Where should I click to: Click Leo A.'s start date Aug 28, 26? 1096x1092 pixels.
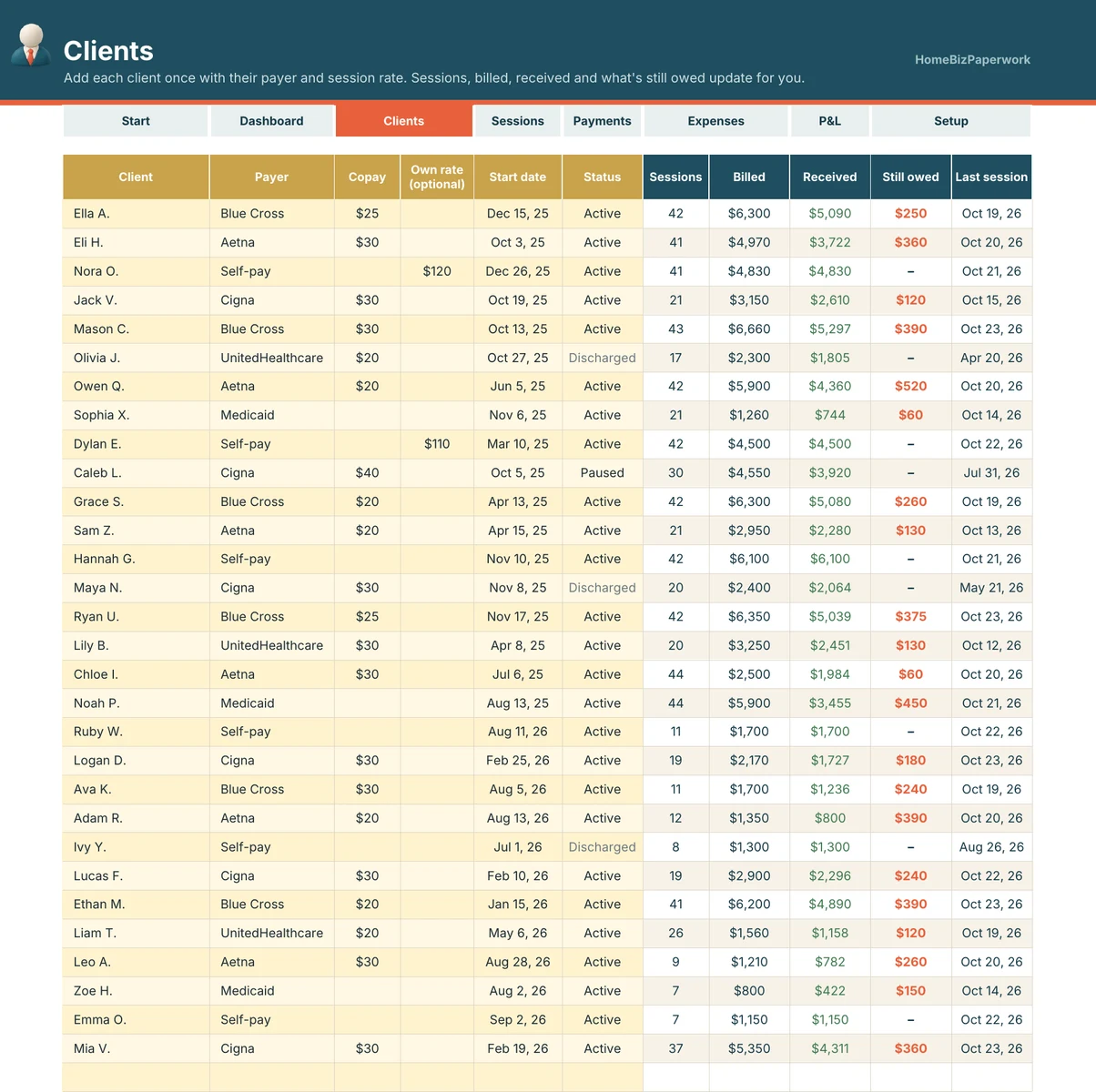tap(517, 962)
